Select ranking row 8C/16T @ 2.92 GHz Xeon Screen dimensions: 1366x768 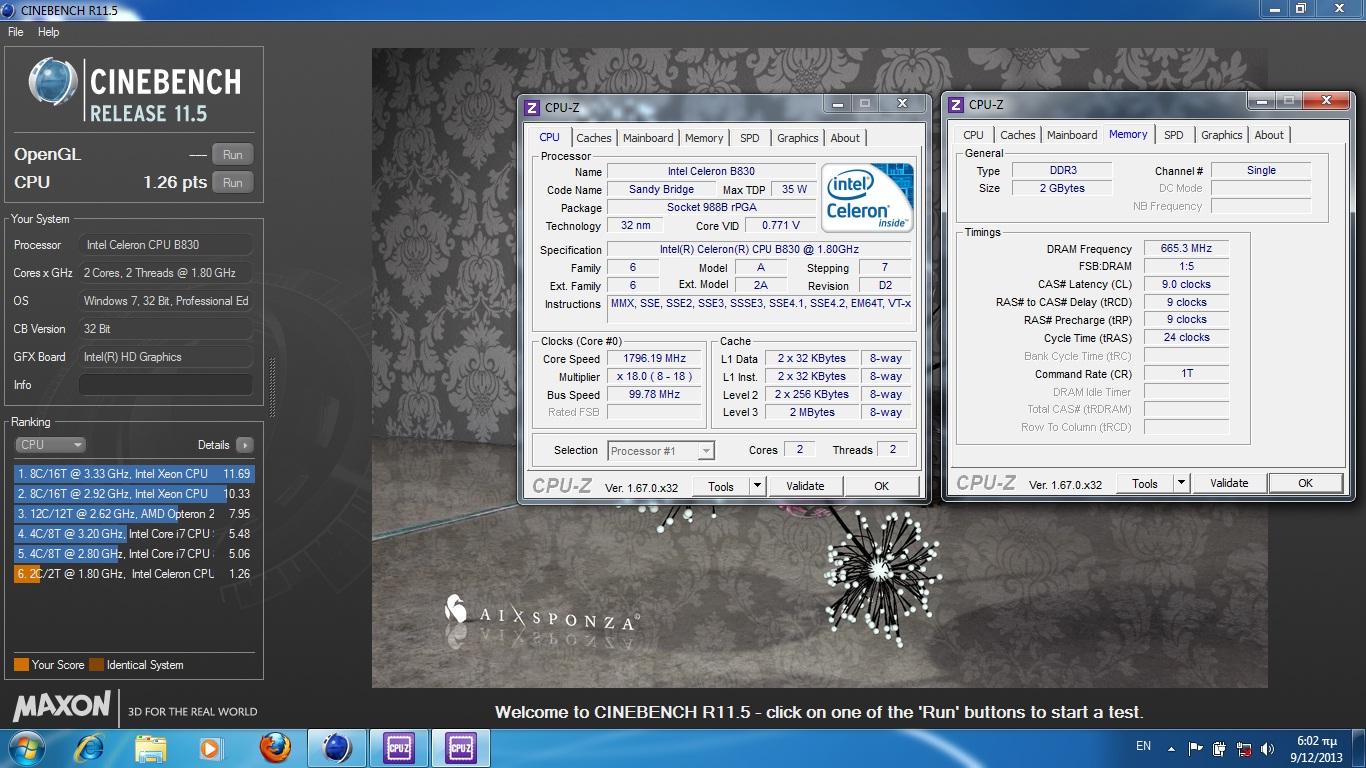134,494
